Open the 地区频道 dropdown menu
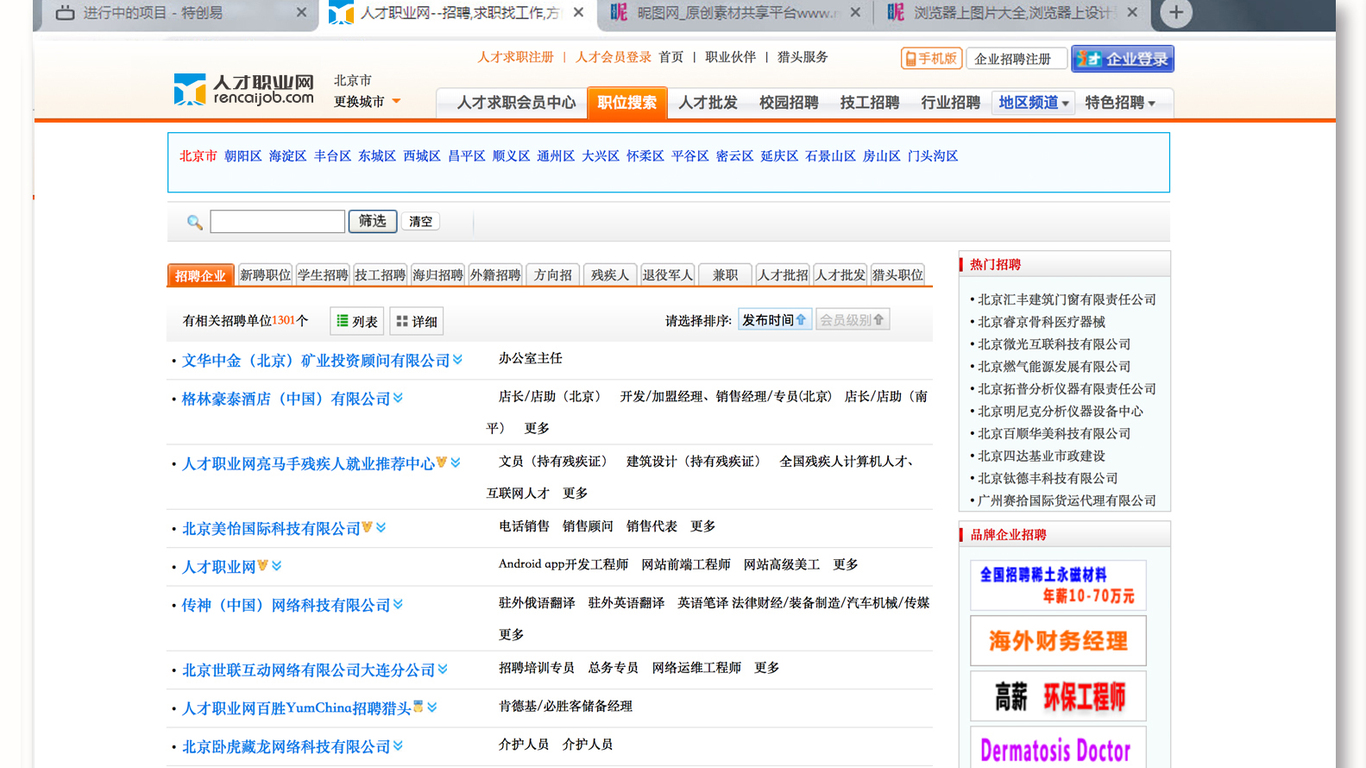This screenshot has height=768, width=1366. pos(1034,102)
